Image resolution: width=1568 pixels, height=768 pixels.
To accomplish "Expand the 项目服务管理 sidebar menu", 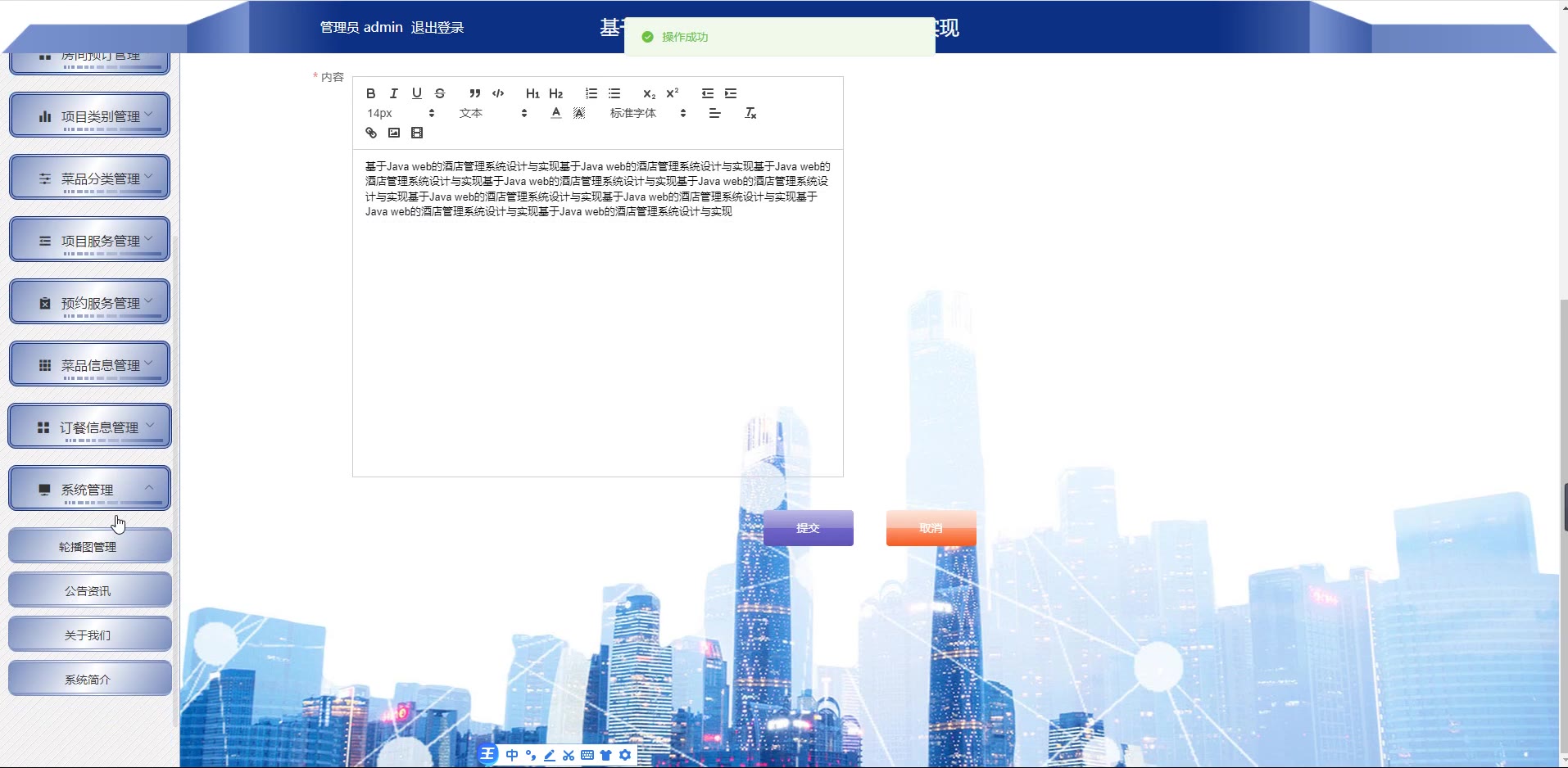I will coord(90,240).
